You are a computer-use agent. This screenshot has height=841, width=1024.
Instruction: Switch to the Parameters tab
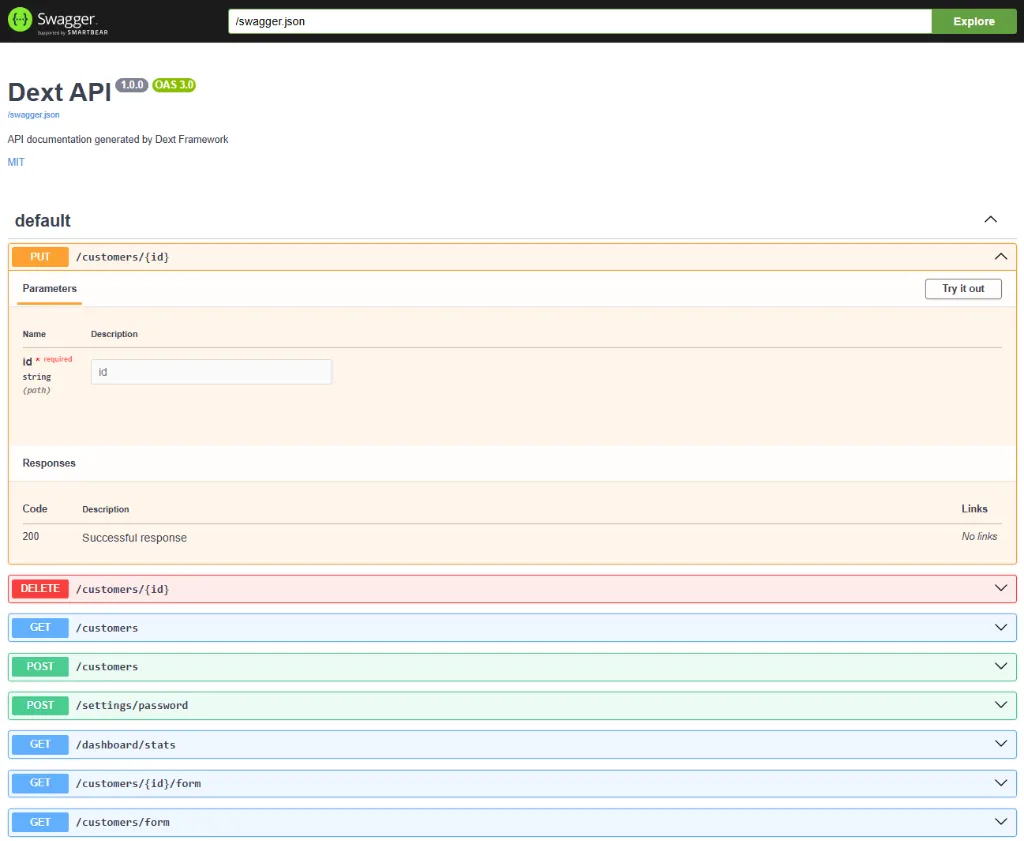pyautogui.click(x=49, y=288)
